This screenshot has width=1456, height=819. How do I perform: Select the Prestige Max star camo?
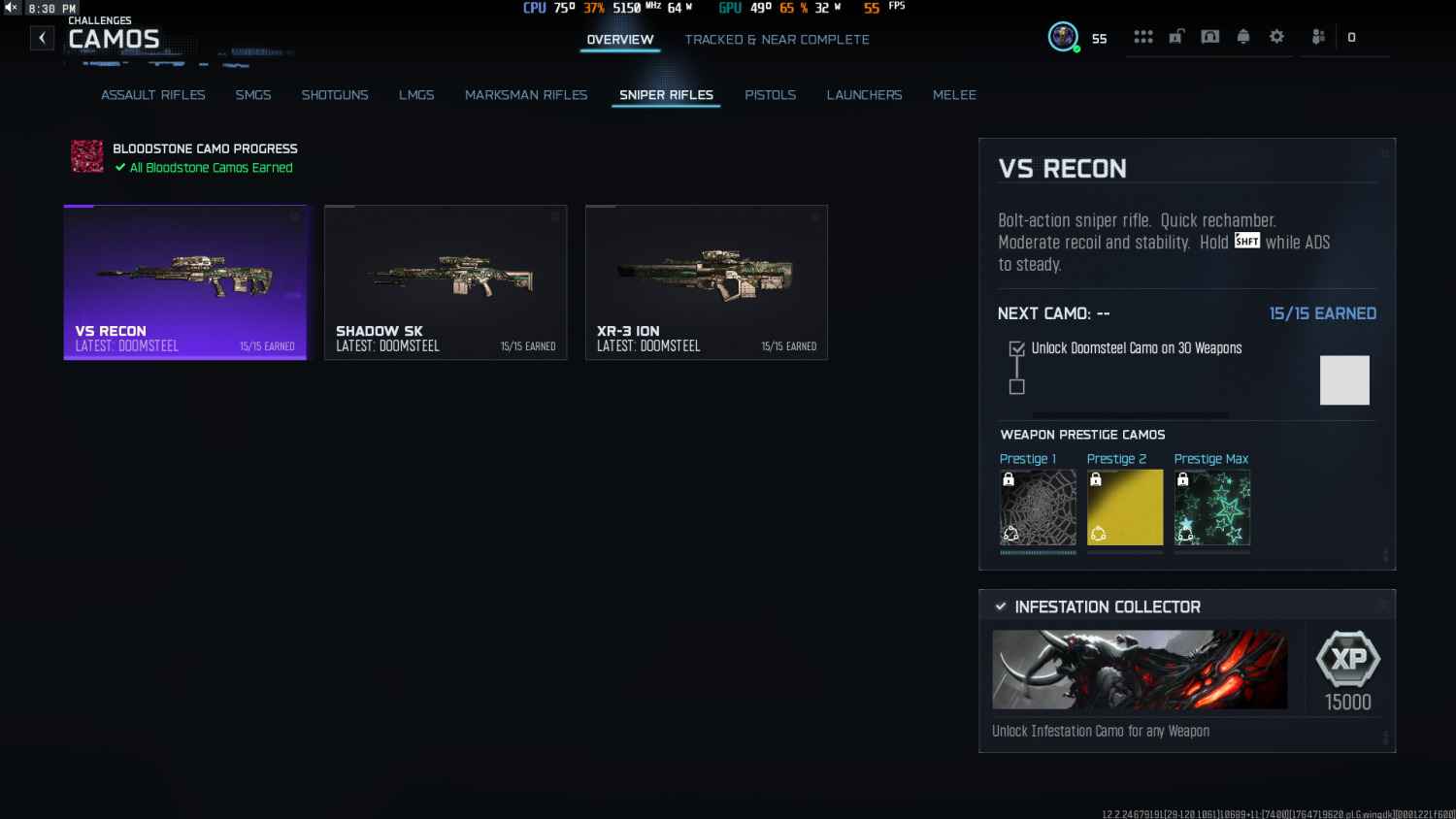point(1212,508)
